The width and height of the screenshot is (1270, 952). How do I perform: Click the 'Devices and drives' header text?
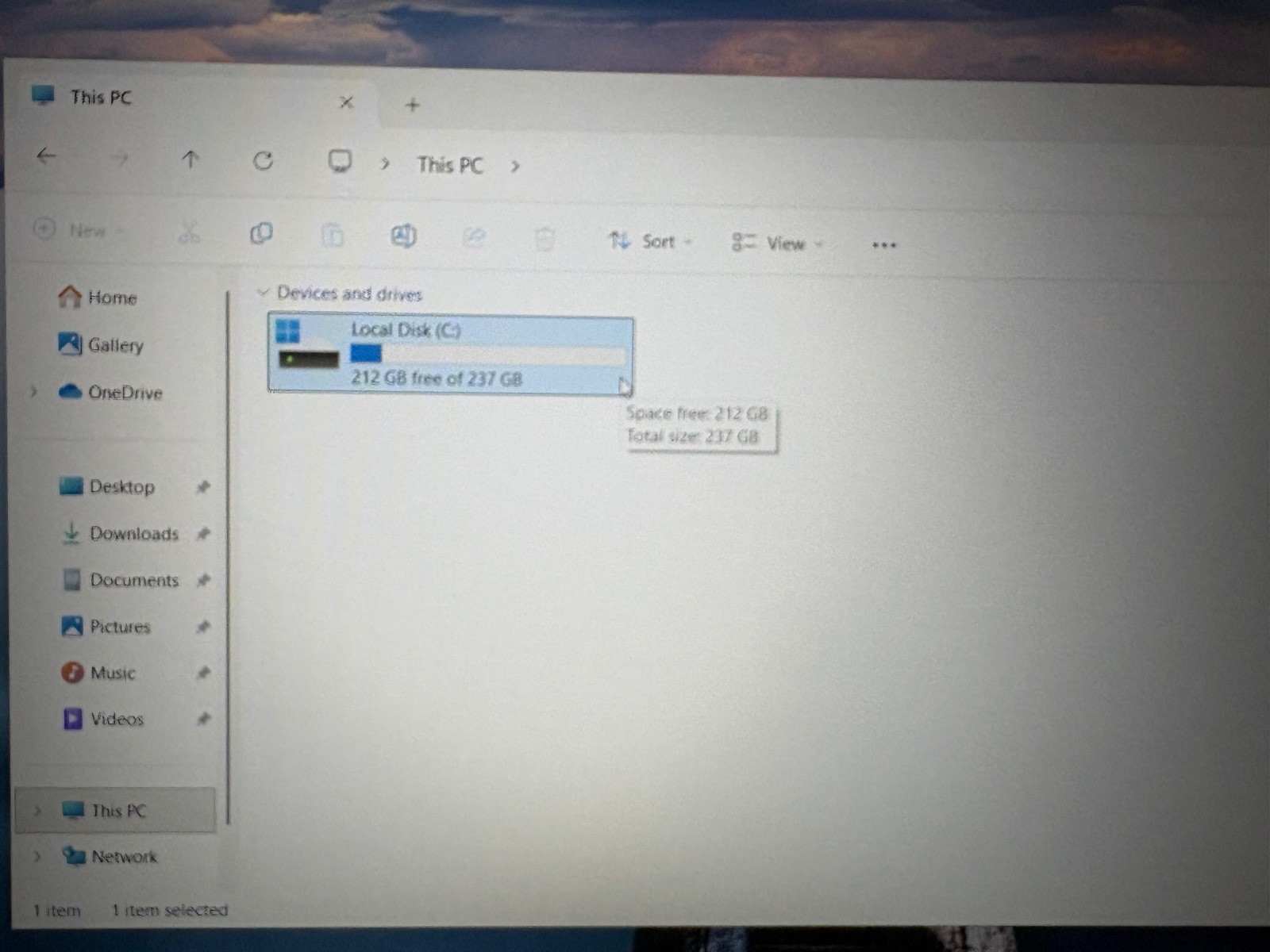(x=349, y=294)
